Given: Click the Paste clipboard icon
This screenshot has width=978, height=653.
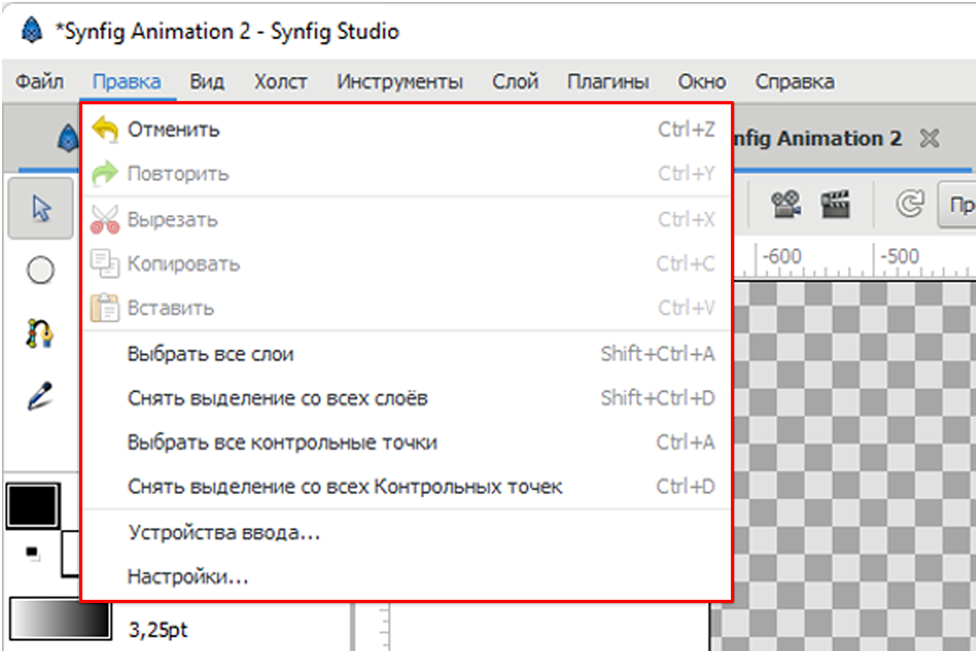Looking at the screenshot, I should [105, 307].
